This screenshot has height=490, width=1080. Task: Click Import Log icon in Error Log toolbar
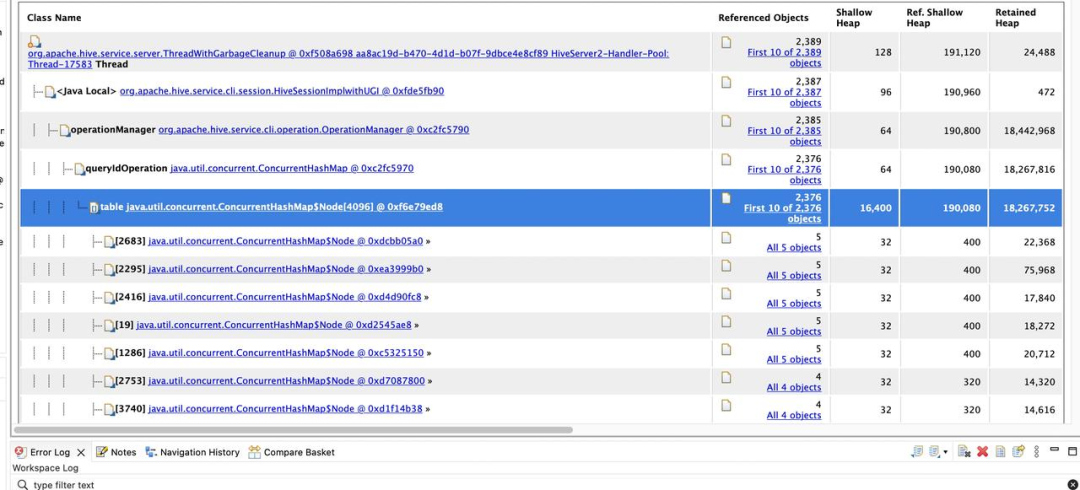[x=935, y=451]
